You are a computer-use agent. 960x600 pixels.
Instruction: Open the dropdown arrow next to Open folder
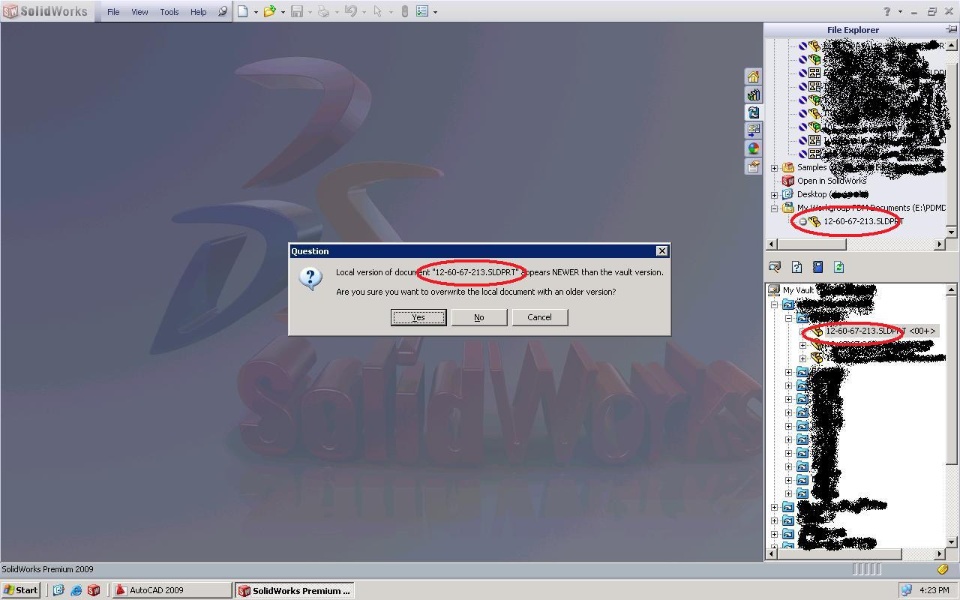[x=283, y=12]
